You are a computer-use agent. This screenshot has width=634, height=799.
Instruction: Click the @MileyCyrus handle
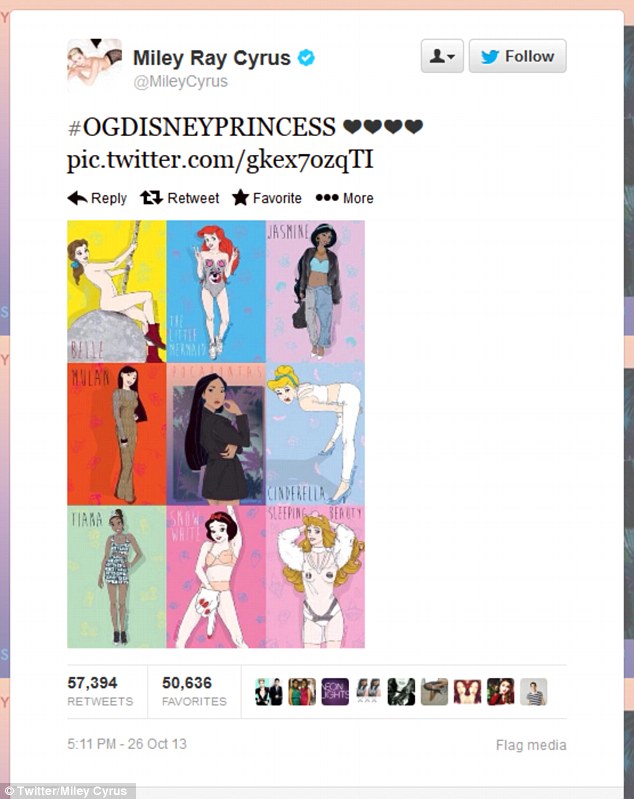point(180,82)
